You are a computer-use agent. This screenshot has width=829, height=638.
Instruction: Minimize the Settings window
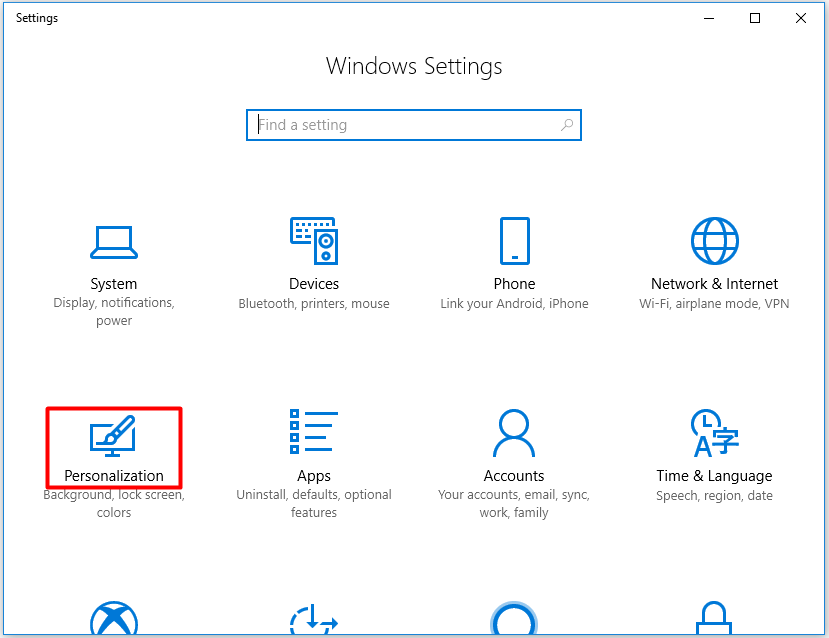click(x=709, y=18)
